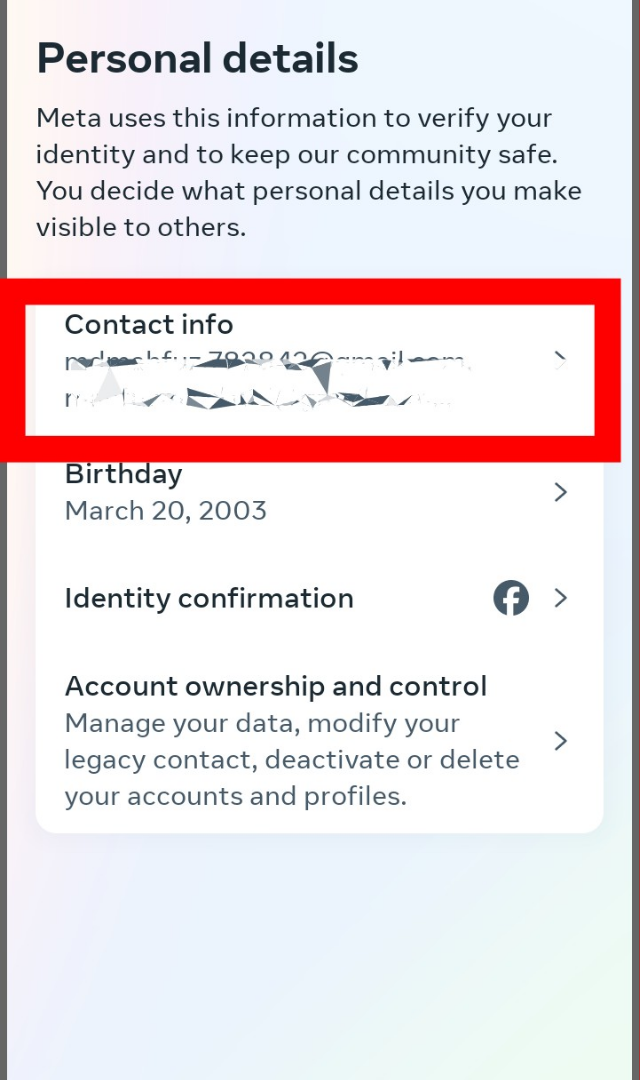The width and height of the screenshot is (640, 1080).
Task: Open the Identity confirmation chevron arrow
Action: coord(561,598)
